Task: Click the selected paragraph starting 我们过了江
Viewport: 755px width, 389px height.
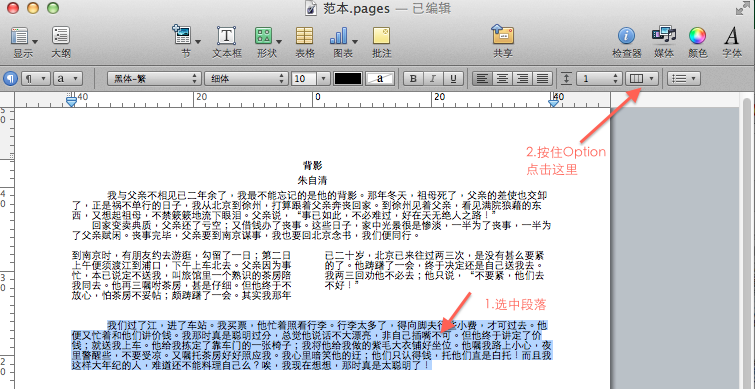Action: tap(312, 345)
